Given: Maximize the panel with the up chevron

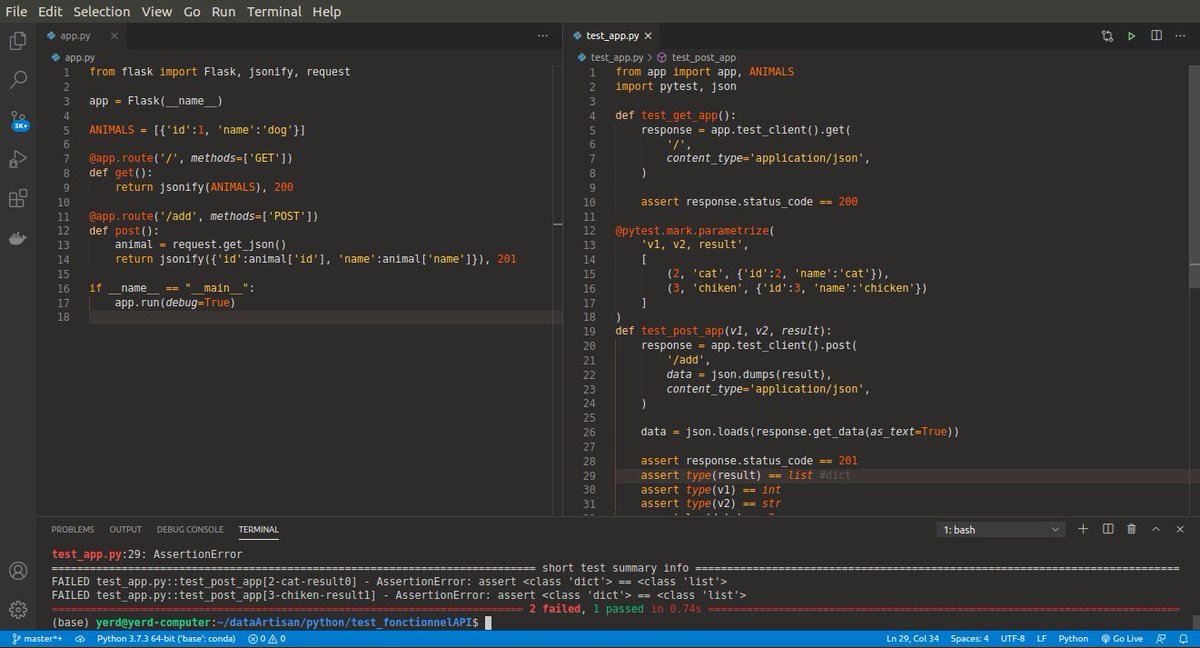Looking at the screenshot, I should (x=1155, y=529).
